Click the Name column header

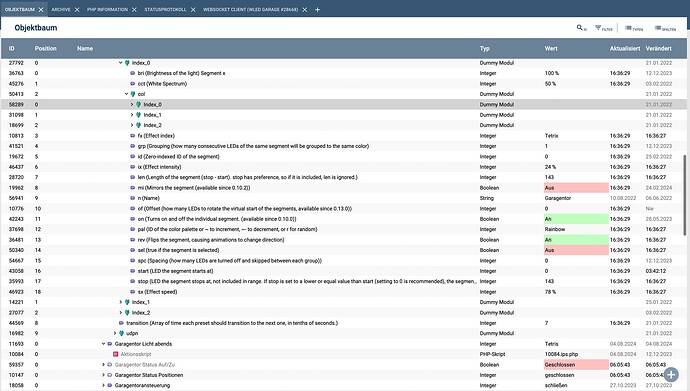tap(85, 48)
